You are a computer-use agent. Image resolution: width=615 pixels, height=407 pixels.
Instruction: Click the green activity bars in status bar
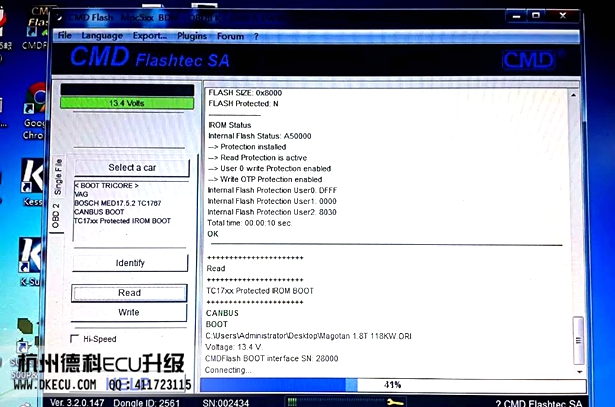click(x=292, y=402)
